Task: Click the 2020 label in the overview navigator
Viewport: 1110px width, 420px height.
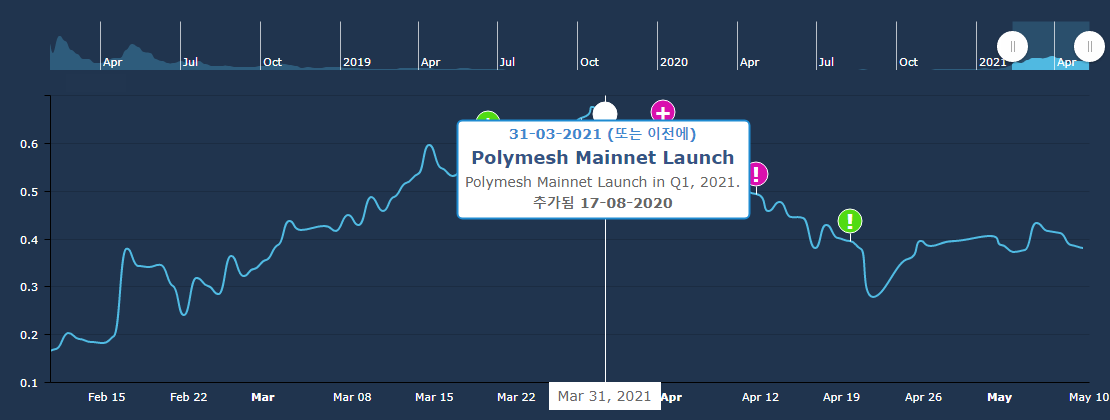Action: [674, 62]
